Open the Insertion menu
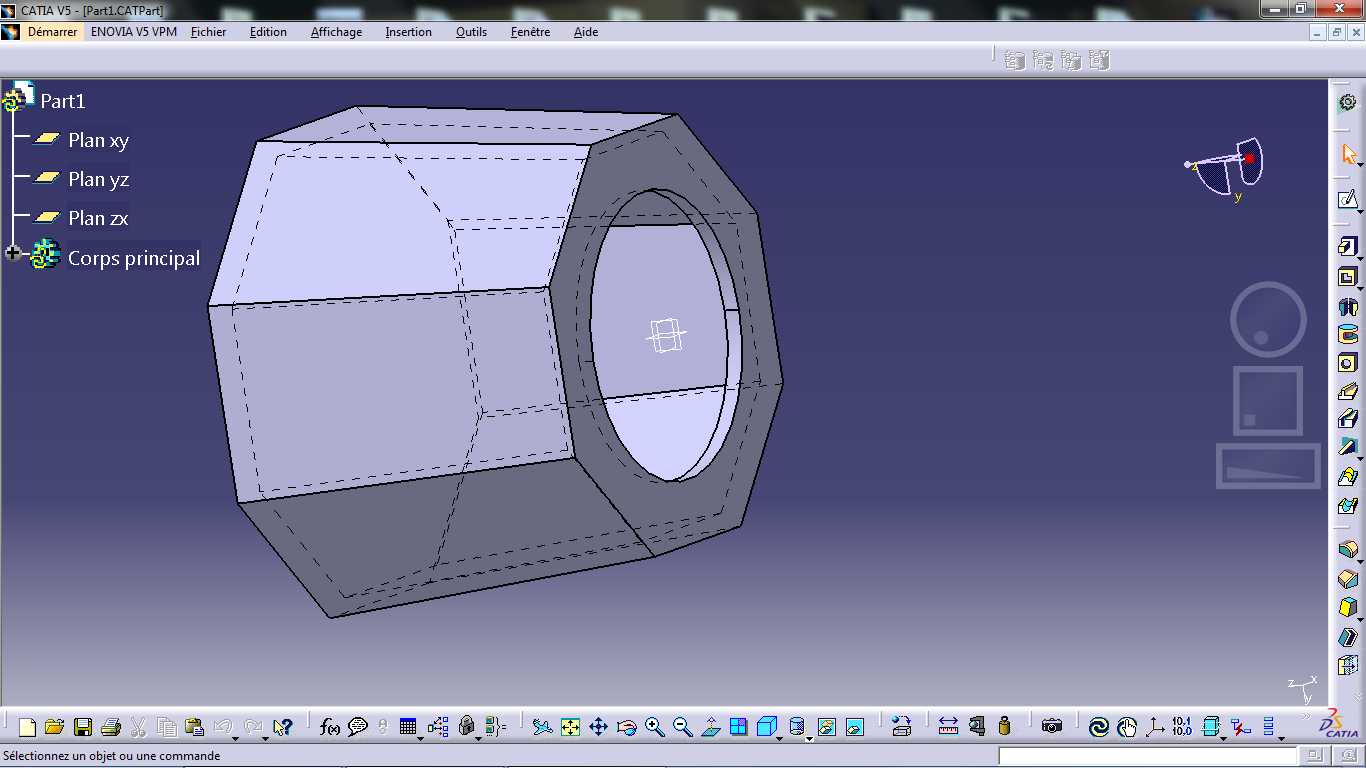Screen dimensions: 1366x768 coord(409,32)
